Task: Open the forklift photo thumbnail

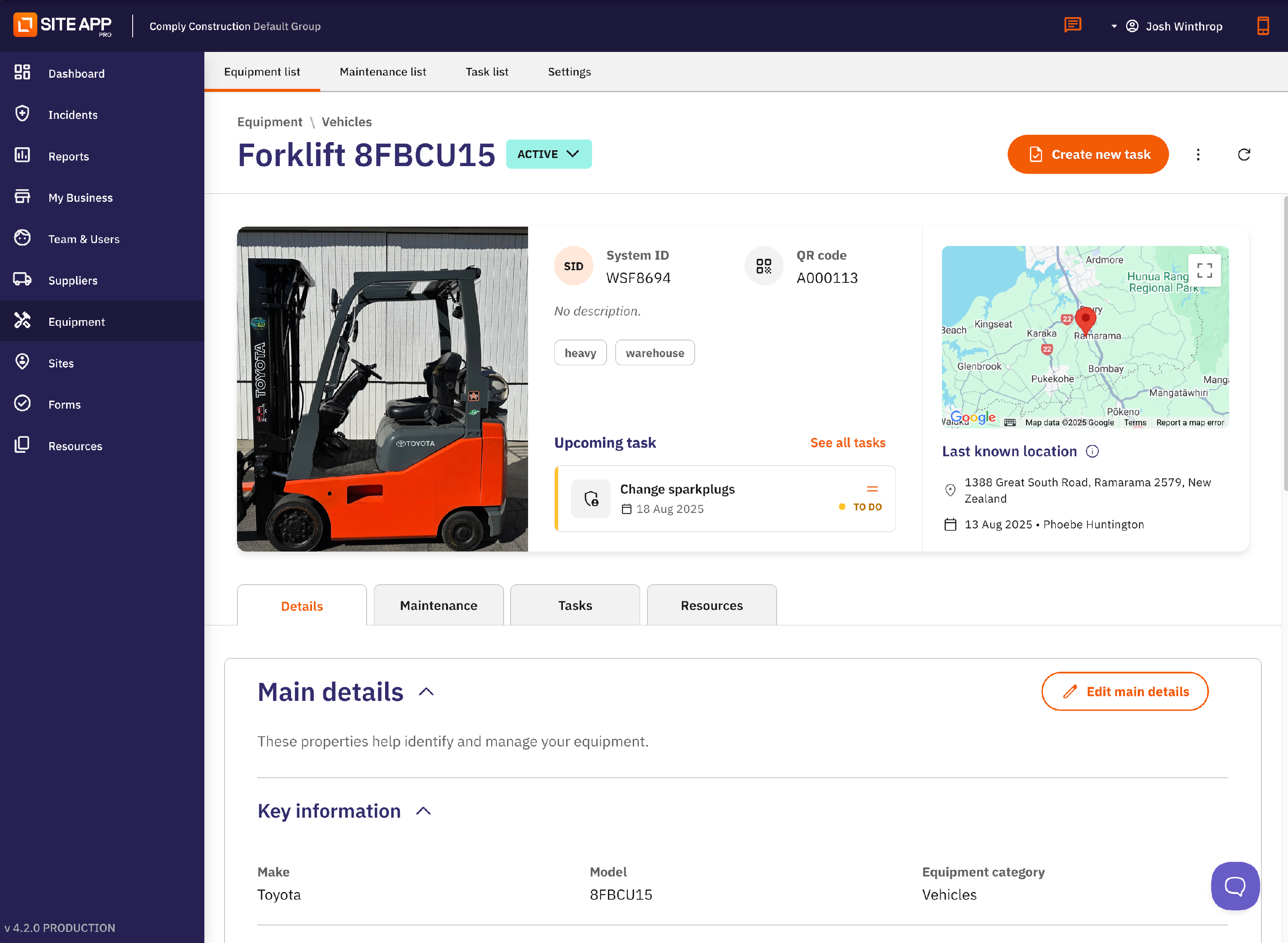Action: tap(383, 389)
